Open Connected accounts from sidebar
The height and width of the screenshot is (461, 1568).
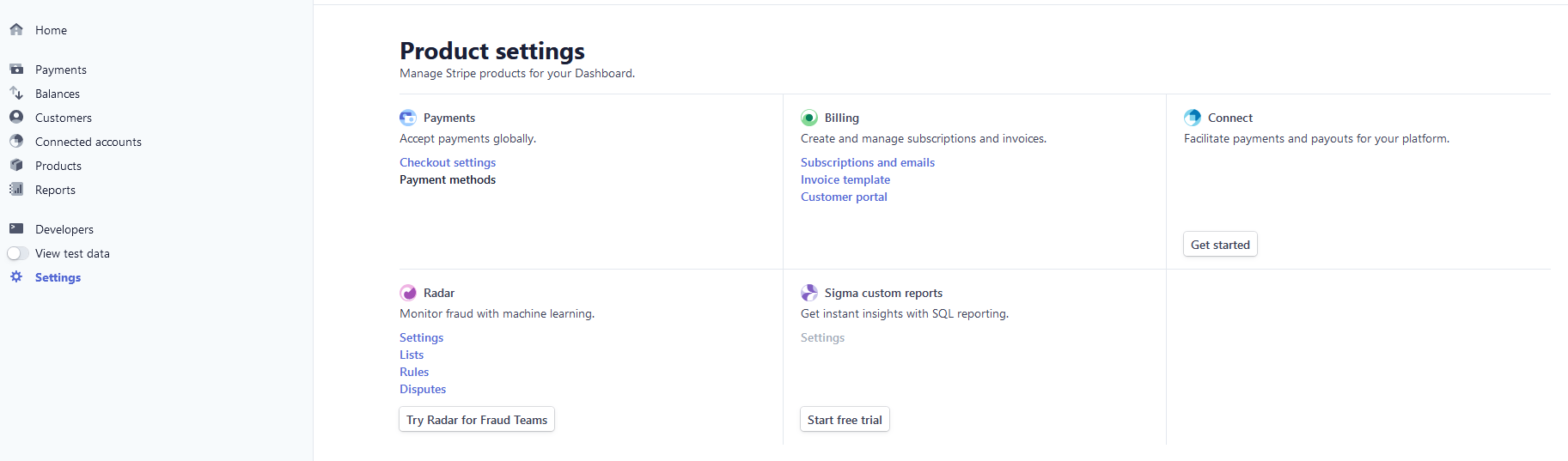[88, 142]
